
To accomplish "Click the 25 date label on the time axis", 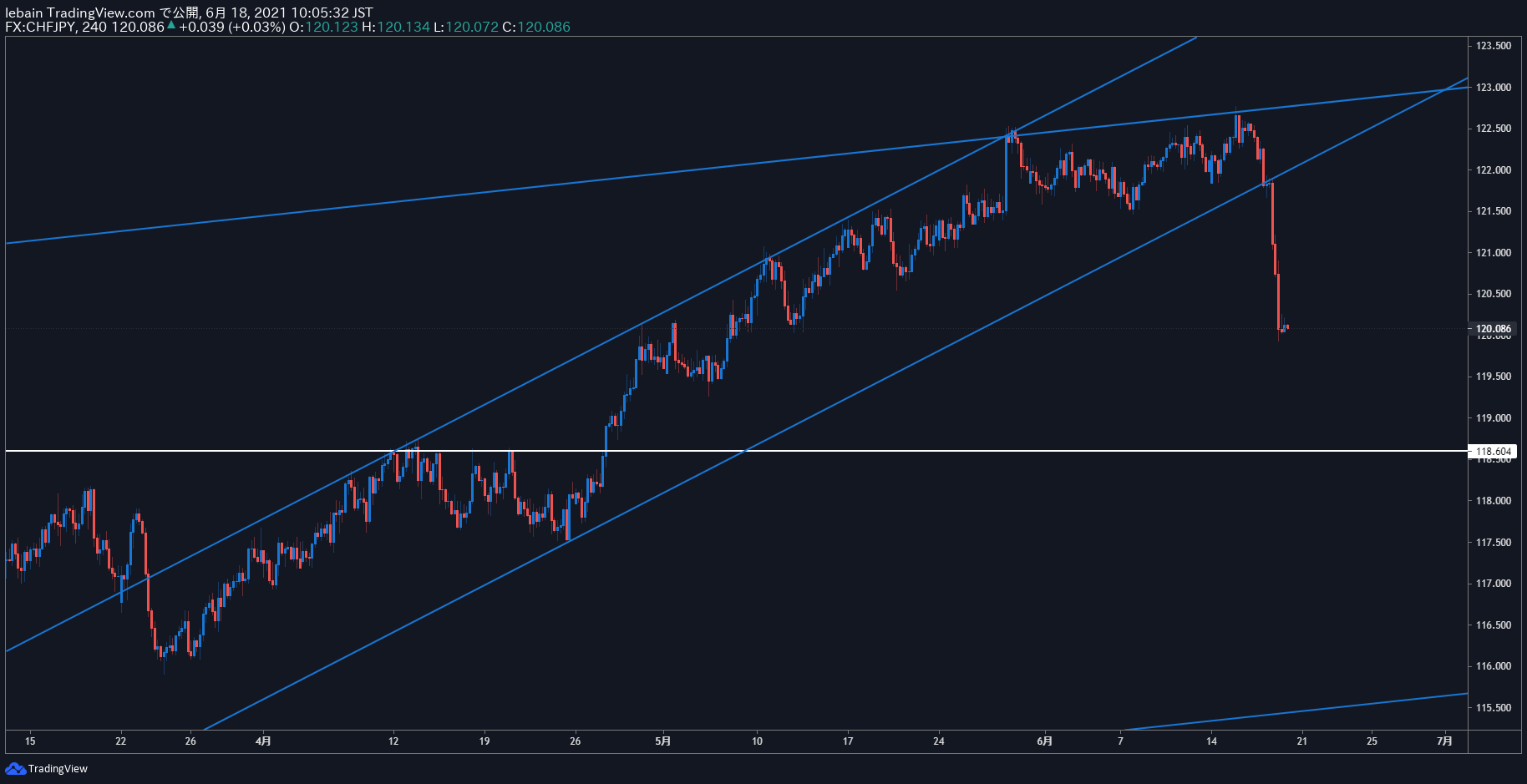I will pyautogui.click(x=1372, y=741).
